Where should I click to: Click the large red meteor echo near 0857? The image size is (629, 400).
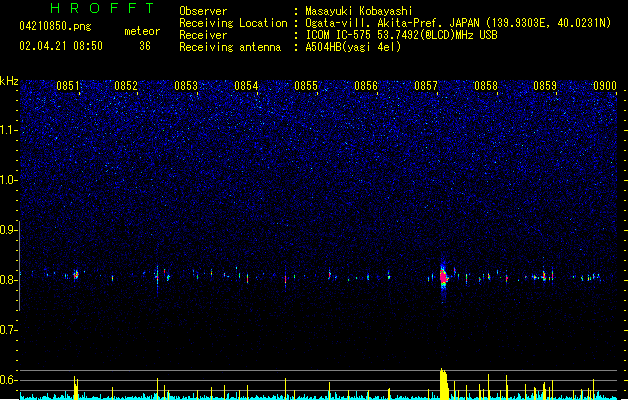click(x=443, y=277)
